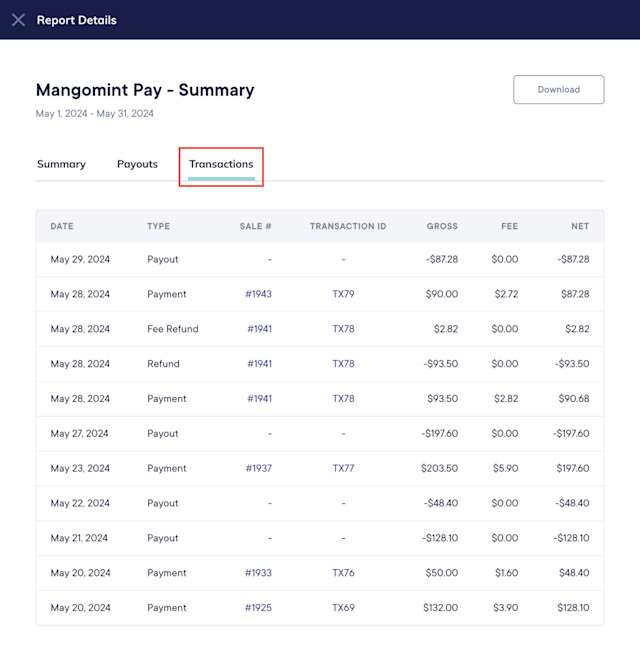Open transaction TX76 link
Image resolution: width=640 pixels, height=654 pixels.
pos(343,573)
